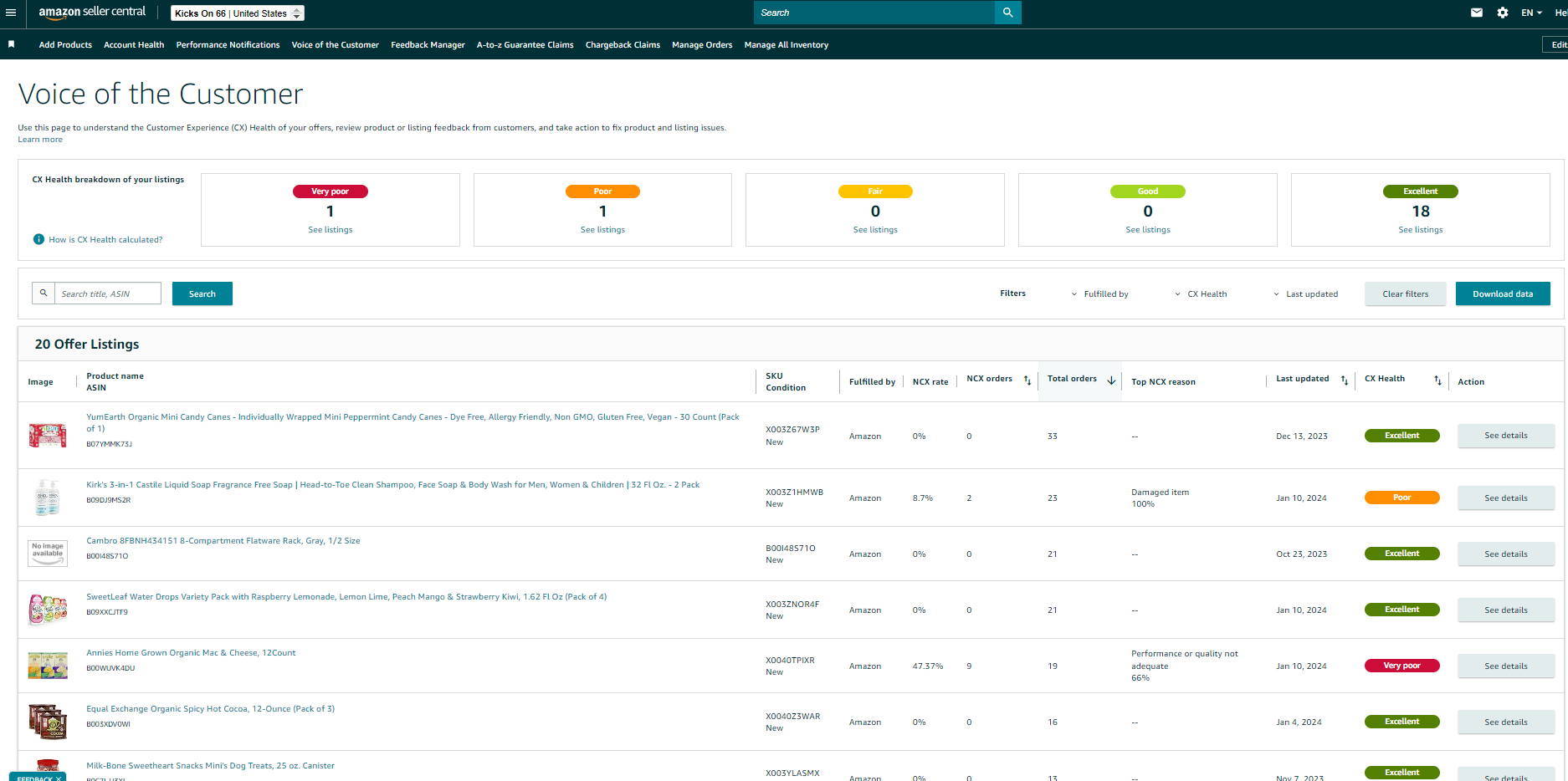The image size is (1568, 781).
Task: Open Milk-Bone Sweetheart Snacks link
Action: click(x=210, y=766)
